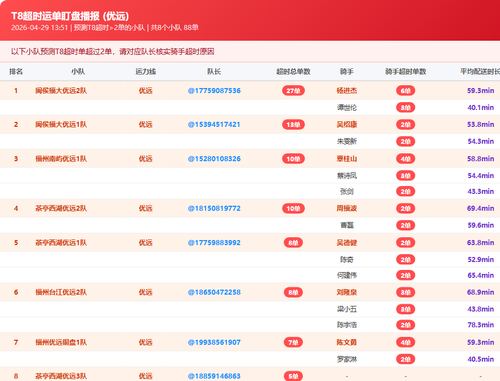Click the 54.4min average duration
The height and width of the screenshot is (381, 500).
pyautogui.click(x=480, y=175)
